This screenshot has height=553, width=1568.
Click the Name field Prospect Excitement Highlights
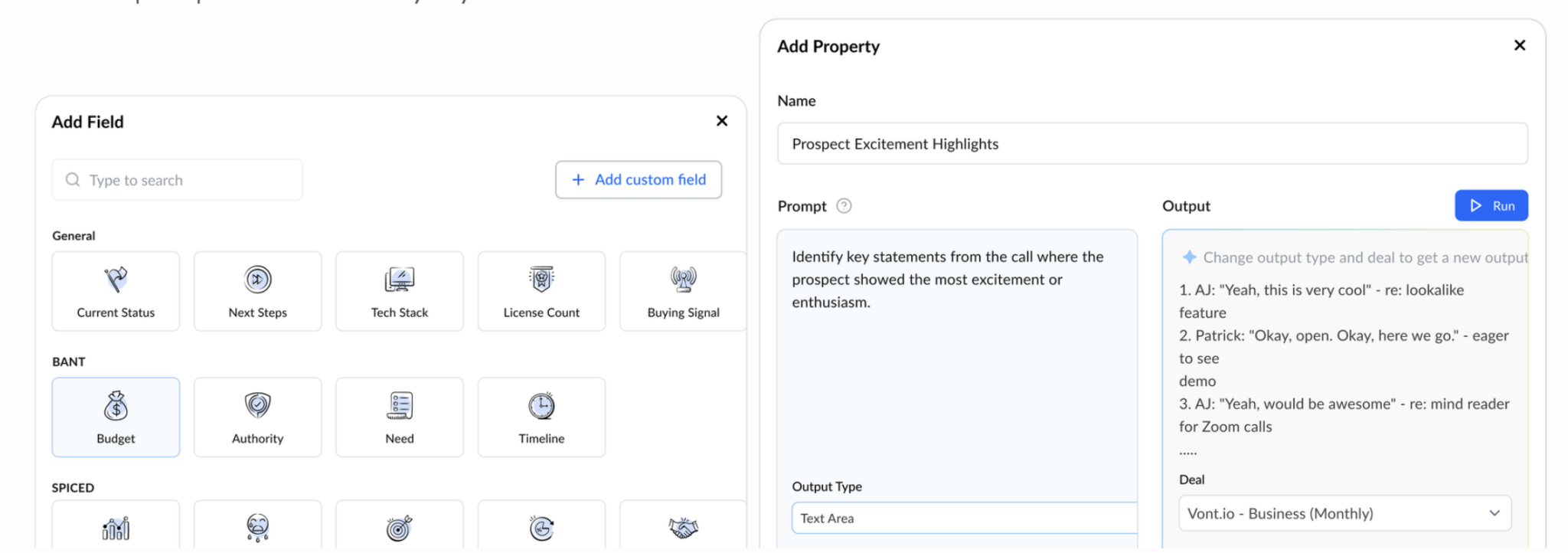pyautogui.click(x=1152, y=144)
